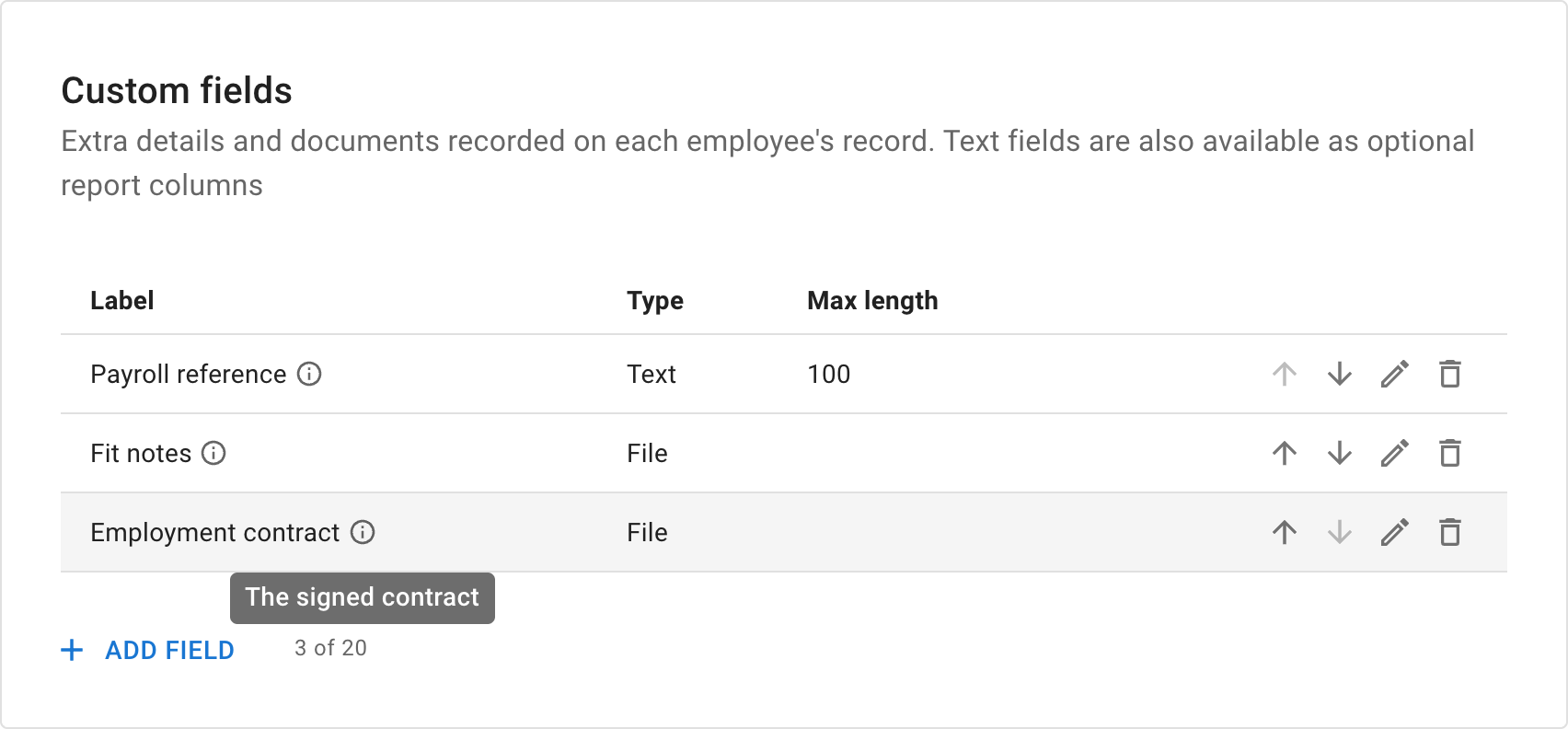This screenshot has width=1568, height=729.
Task: Edit the Employment contract field
Action: point(1395,532)
